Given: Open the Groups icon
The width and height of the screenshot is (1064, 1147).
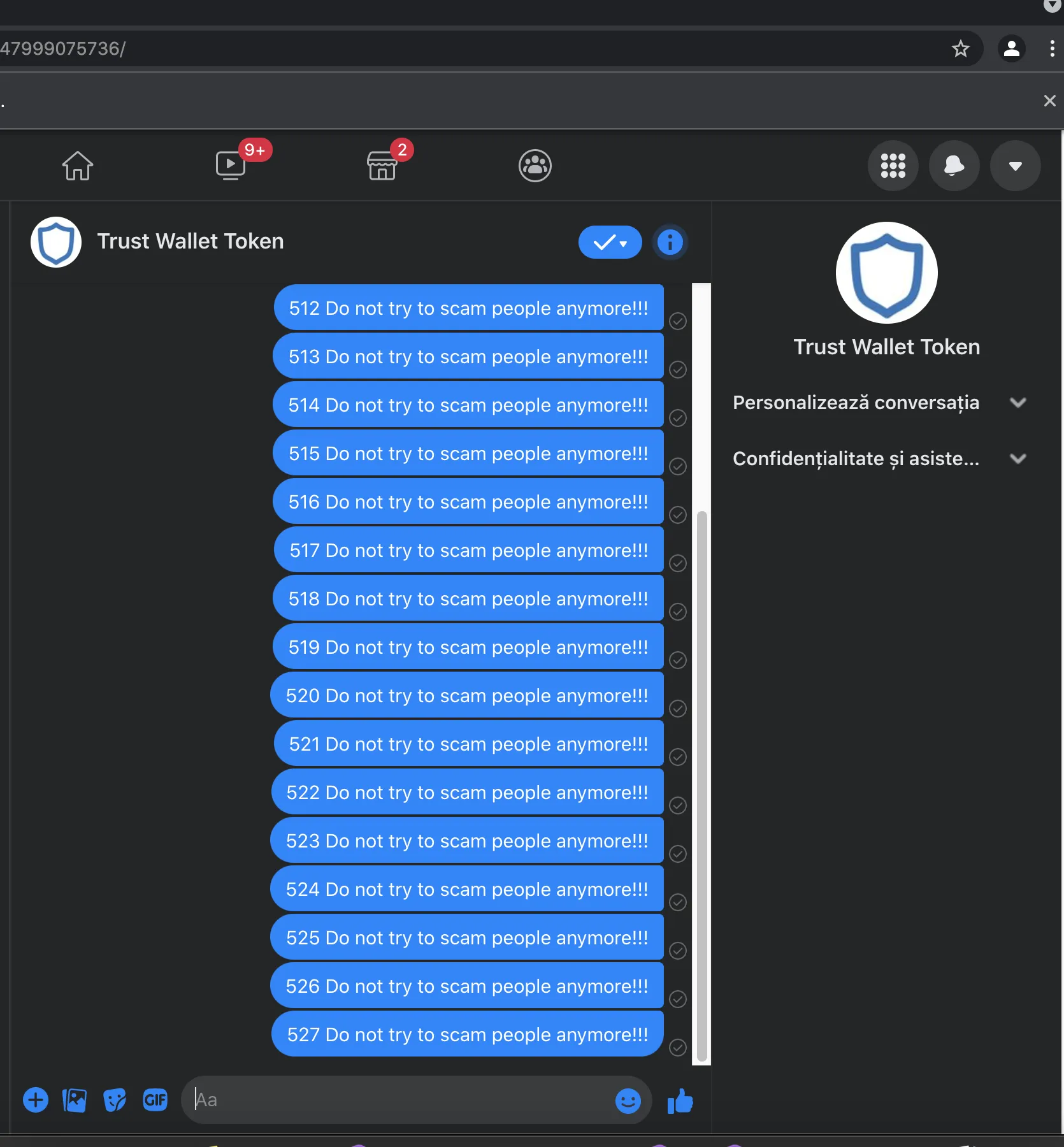Looking at the screenshot, I should [535, 166].
